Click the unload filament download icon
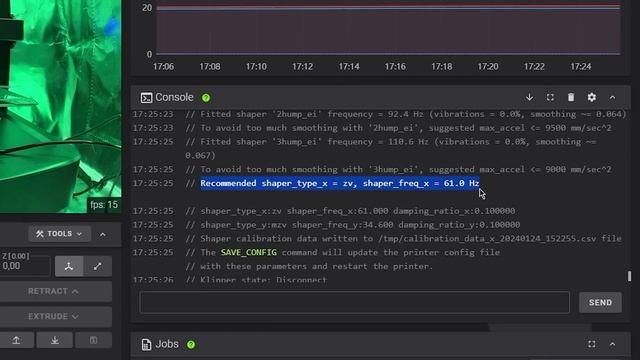Image resolution: width=640 pixels, height=360 pixels. [55, 340]
